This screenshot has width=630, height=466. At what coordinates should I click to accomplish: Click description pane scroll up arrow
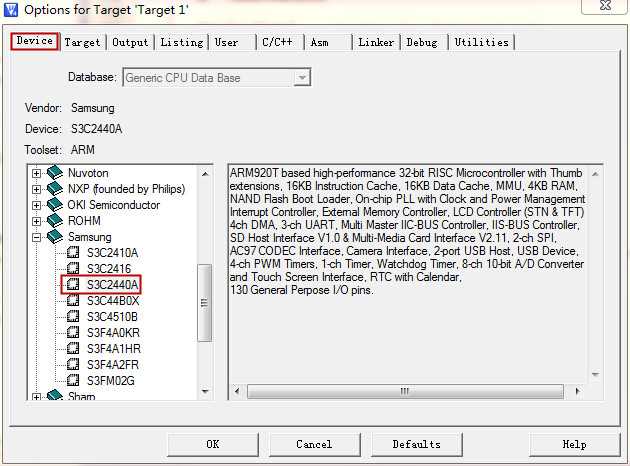595,174
